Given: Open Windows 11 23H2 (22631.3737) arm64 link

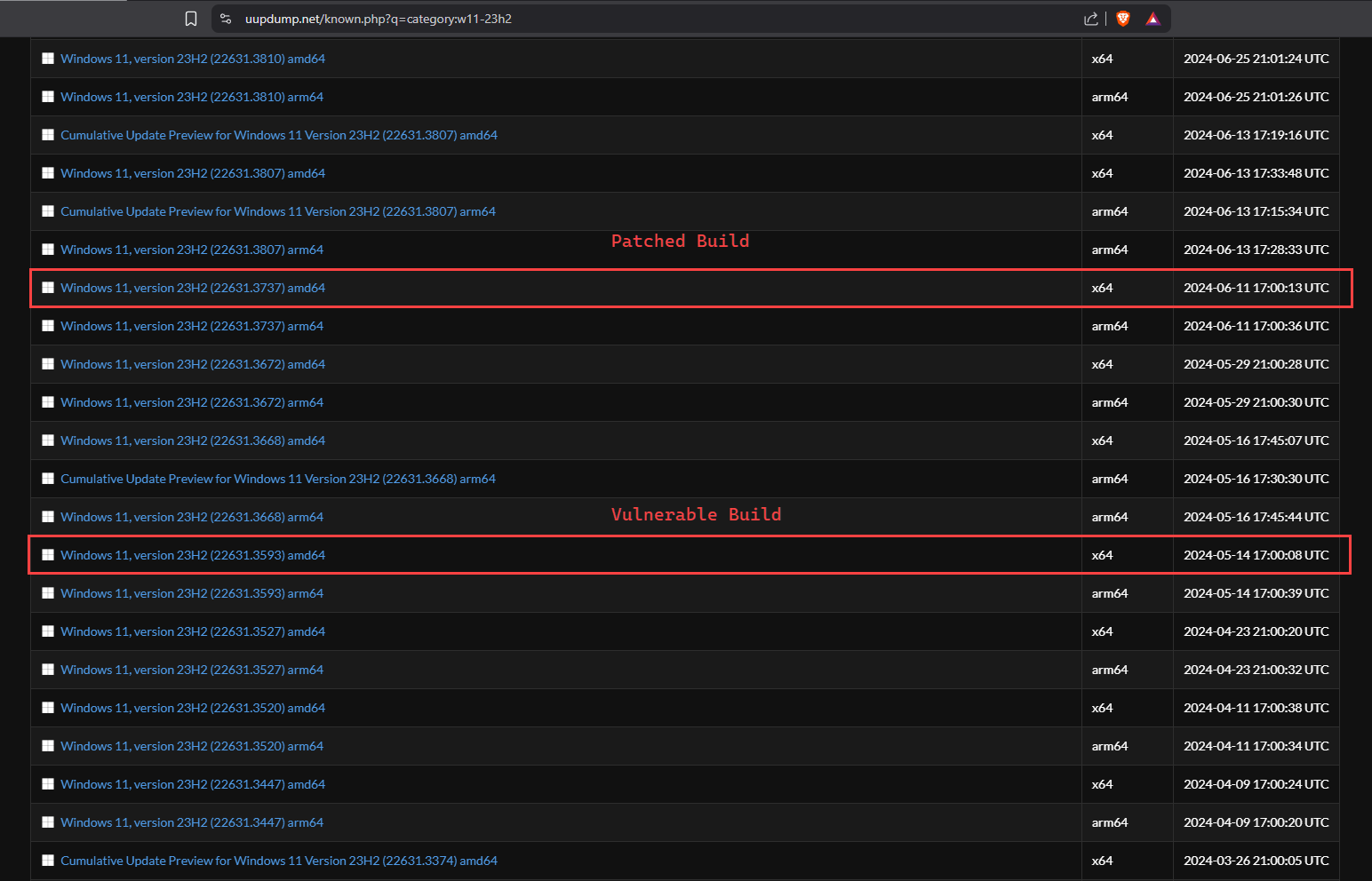Looking at the screenshot, I should pyautogui.click(x=192, y=326).
